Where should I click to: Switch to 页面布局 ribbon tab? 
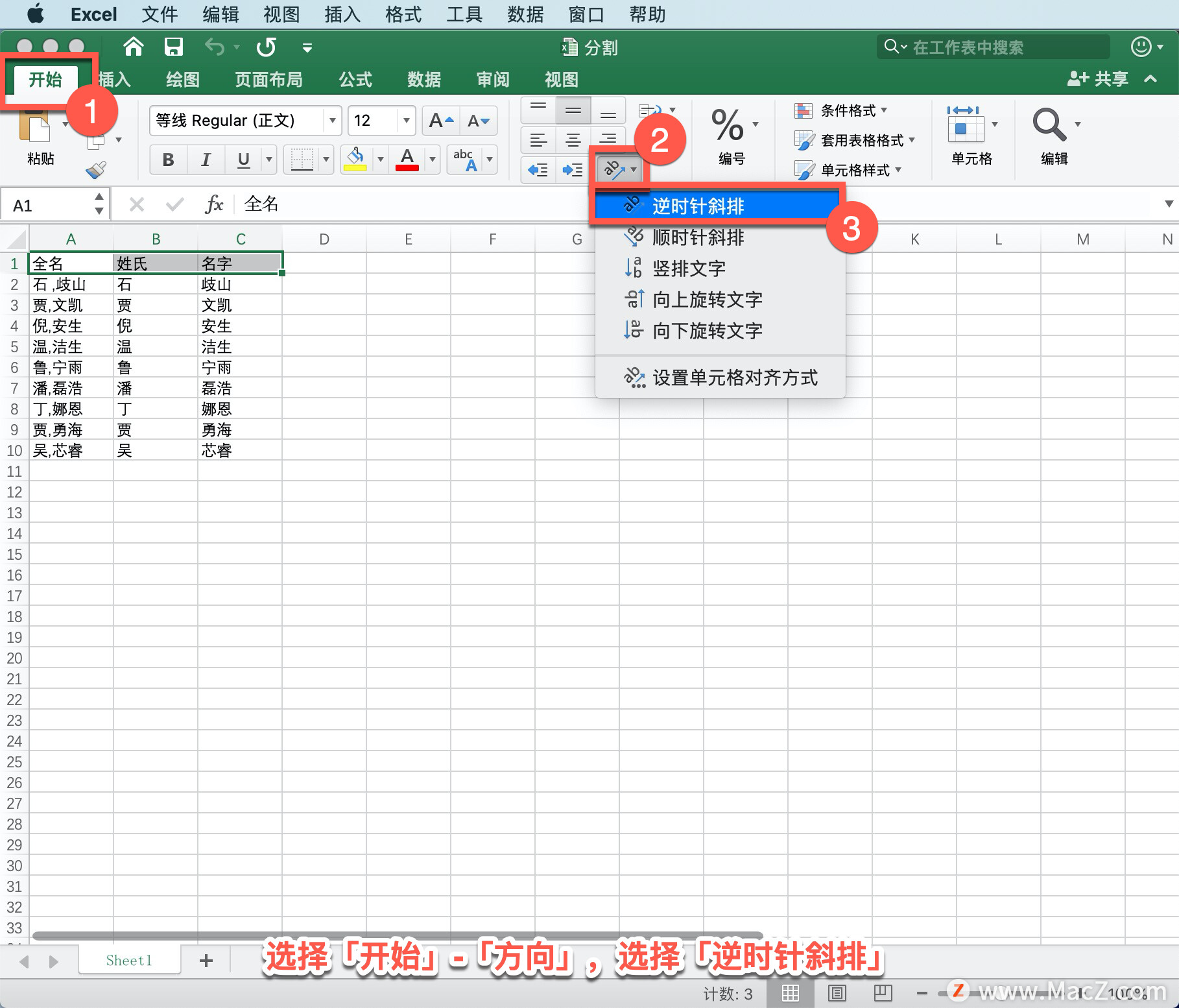pos(268,80)
